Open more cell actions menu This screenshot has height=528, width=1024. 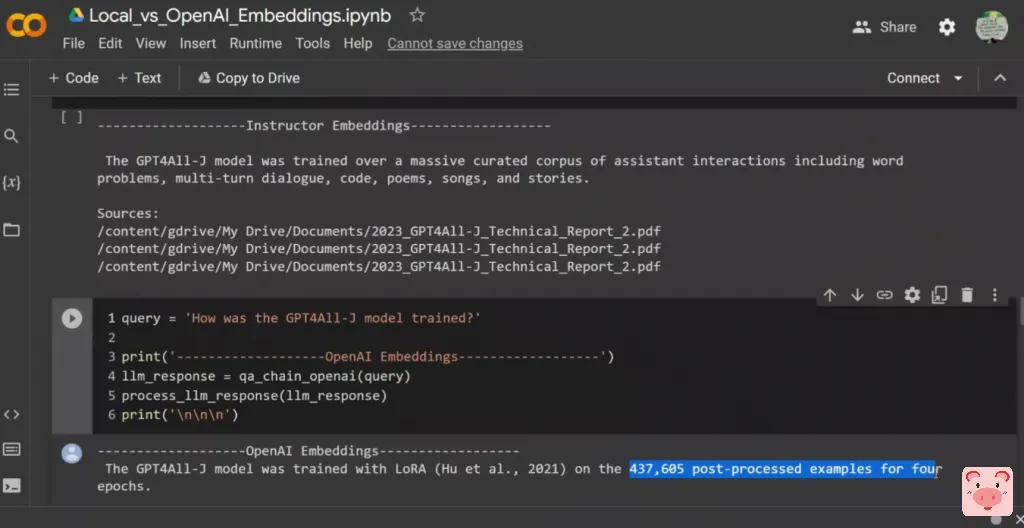coord(994,295)
